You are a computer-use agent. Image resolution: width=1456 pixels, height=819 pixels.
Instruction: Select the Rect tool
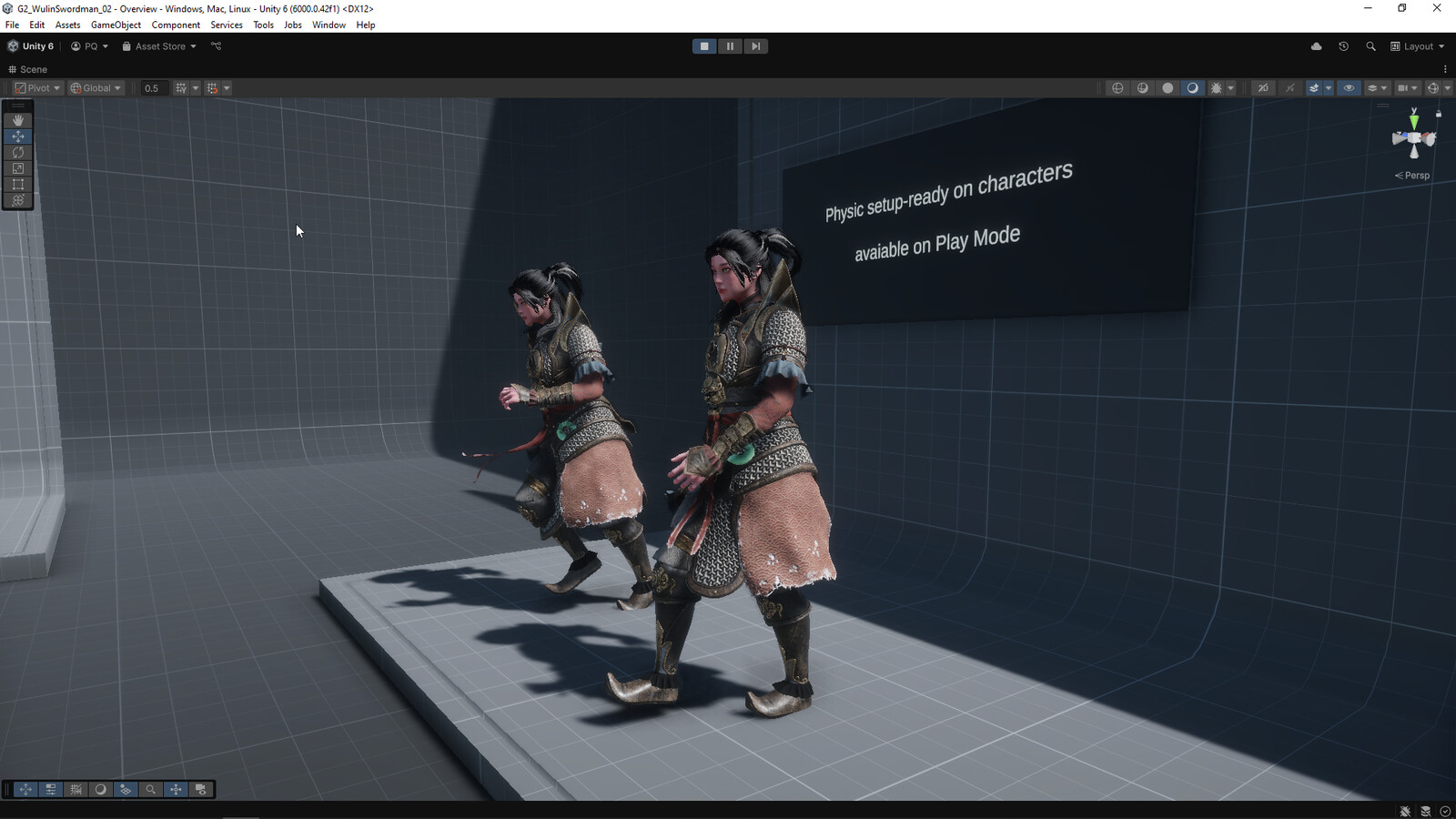(x=18, y=184)
